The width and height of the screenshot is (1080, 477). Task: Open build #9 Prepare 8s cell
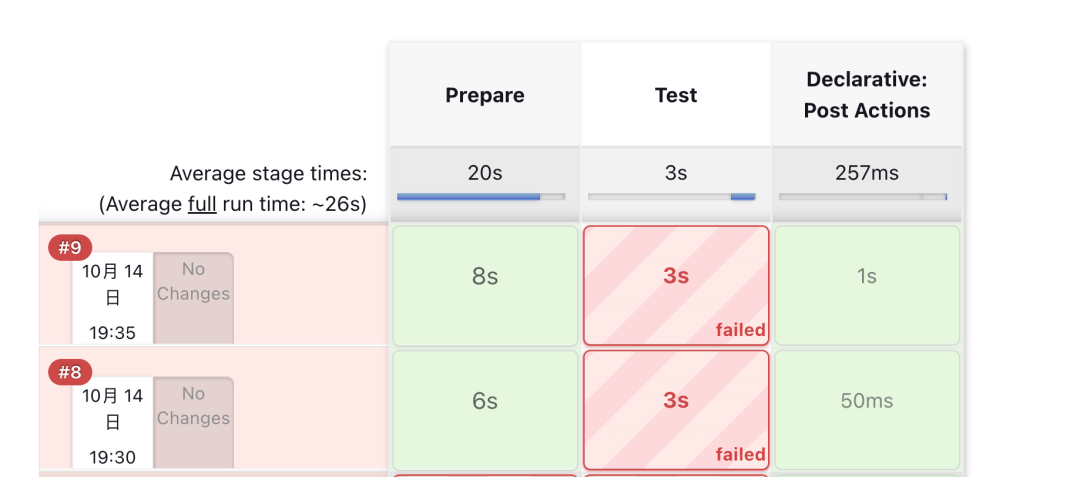(485, 286)
